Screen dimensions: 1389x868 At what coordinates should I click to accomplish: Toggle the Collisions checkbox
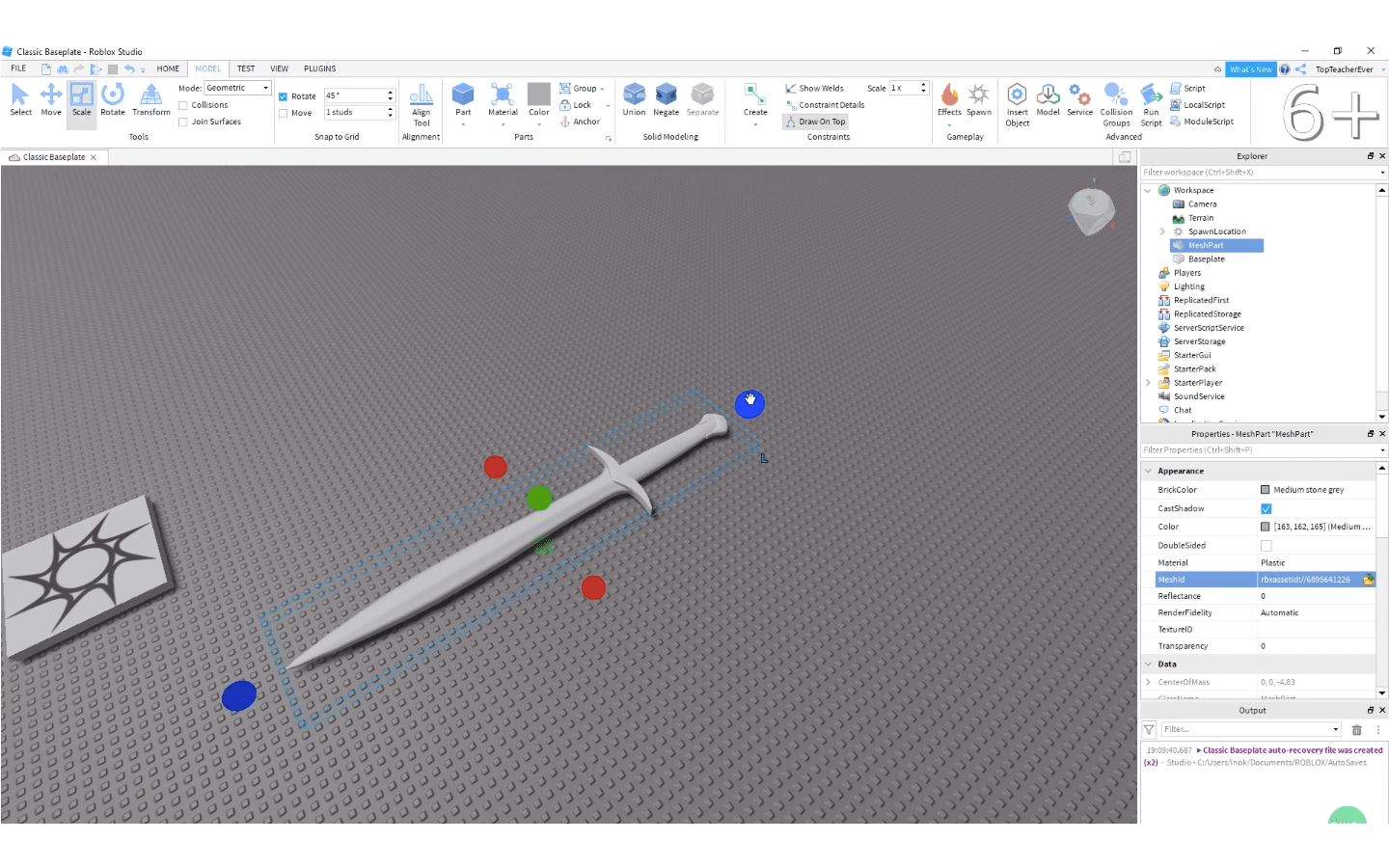click(x=183, y=105)
